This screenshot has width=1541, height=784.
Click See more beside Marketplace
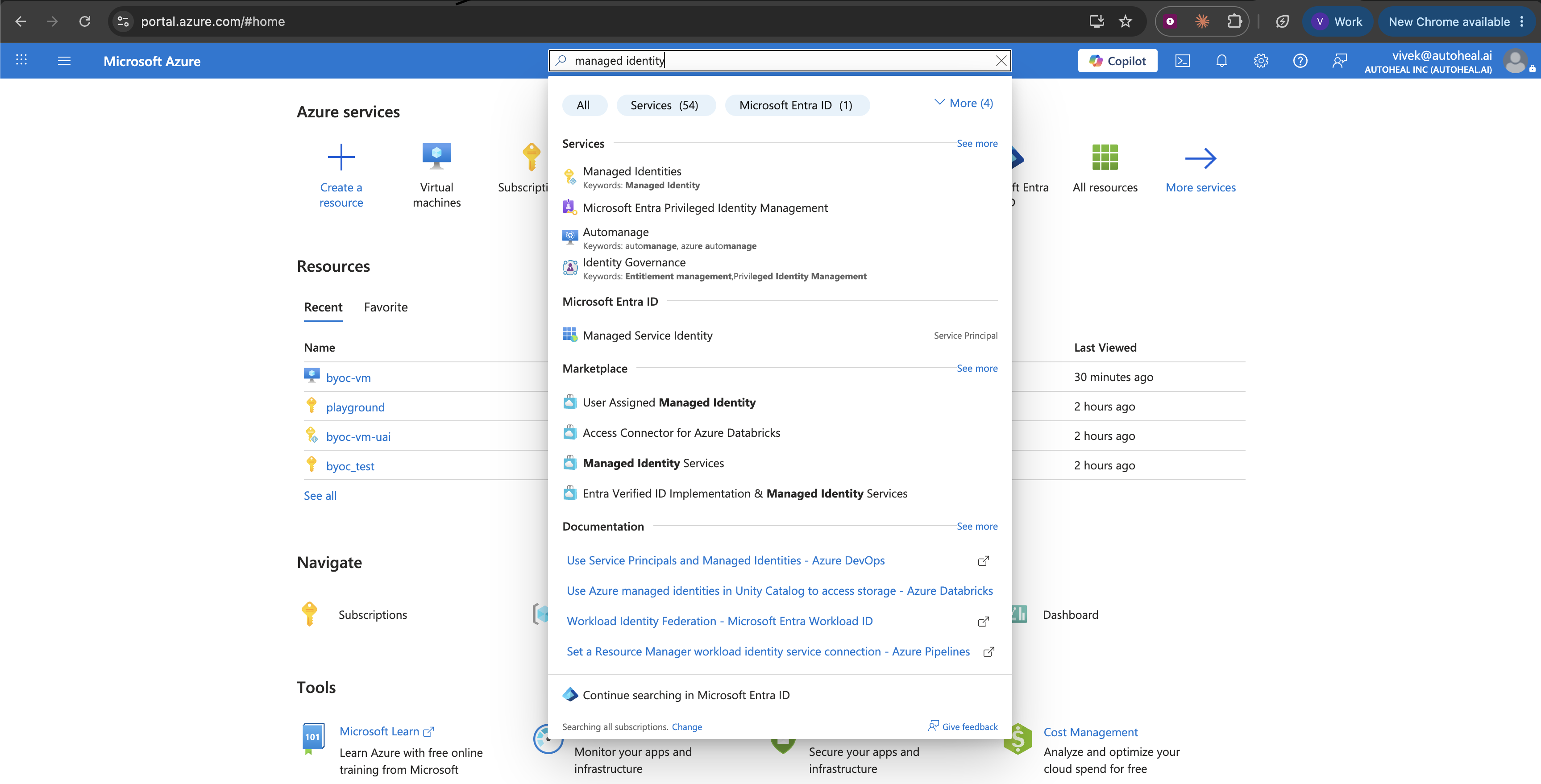coord(977,369)
